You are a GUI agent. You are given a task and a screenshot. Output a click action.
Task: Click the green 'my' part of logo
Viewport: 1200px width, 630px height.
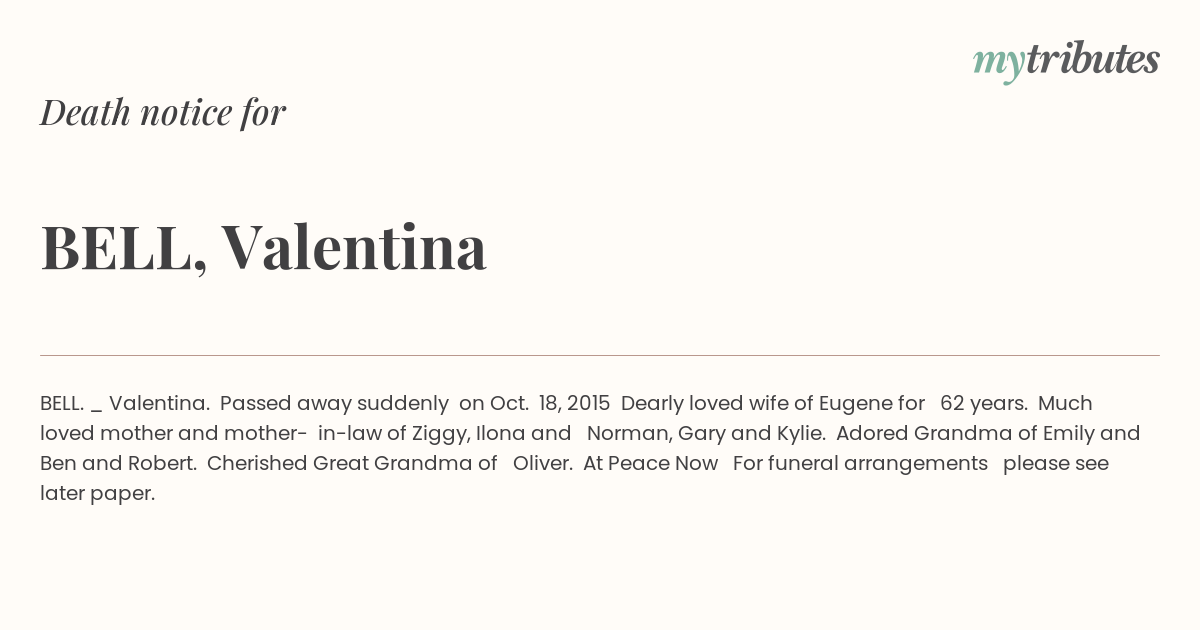tap(999, 64)
